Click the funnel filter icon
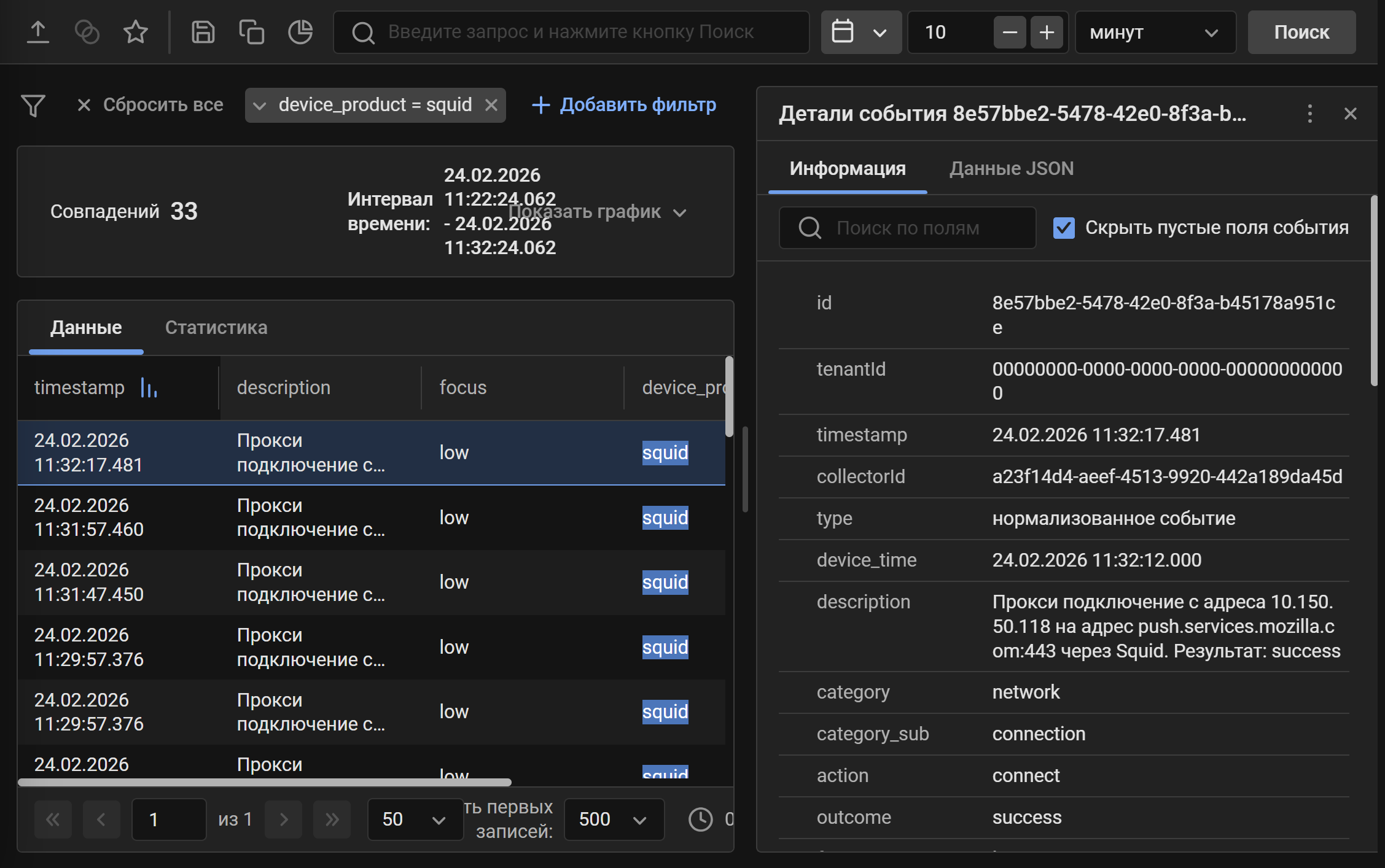Viewport: 1385px width, 868px height. click(x=33, y=106)
